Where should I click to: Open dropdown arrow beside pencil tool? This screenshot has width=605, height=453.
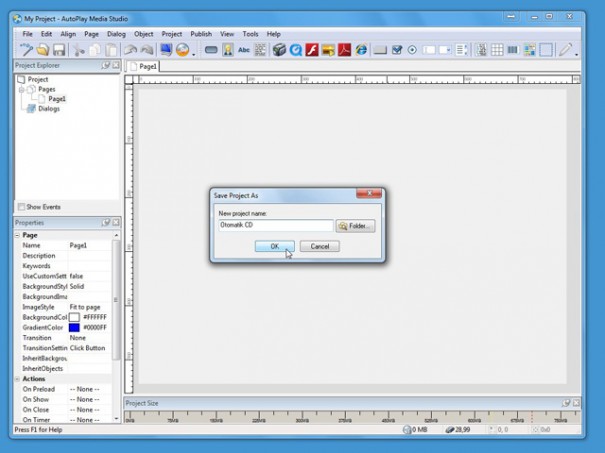click(x=576, y=54)
